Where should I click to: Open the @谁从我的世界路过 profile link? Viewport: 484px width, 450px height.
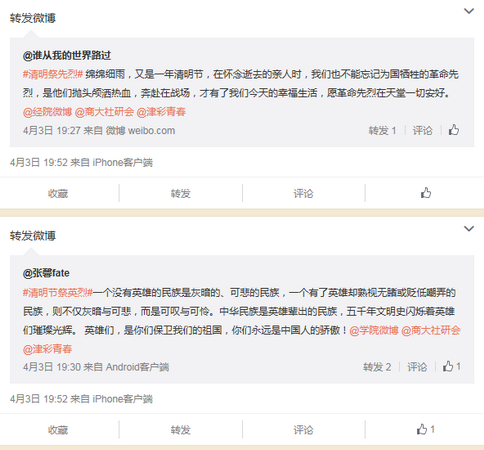(x=67, y=55)
